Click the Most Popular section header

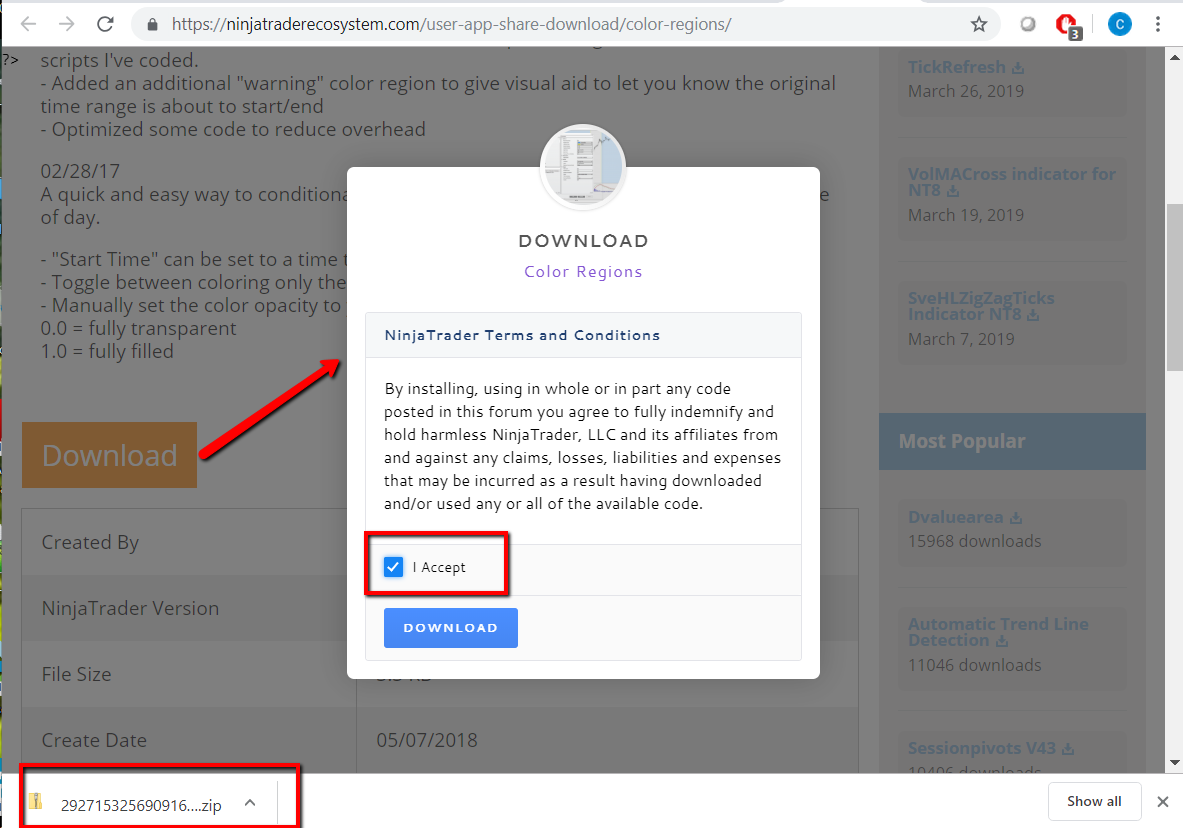pos(1012,442)
